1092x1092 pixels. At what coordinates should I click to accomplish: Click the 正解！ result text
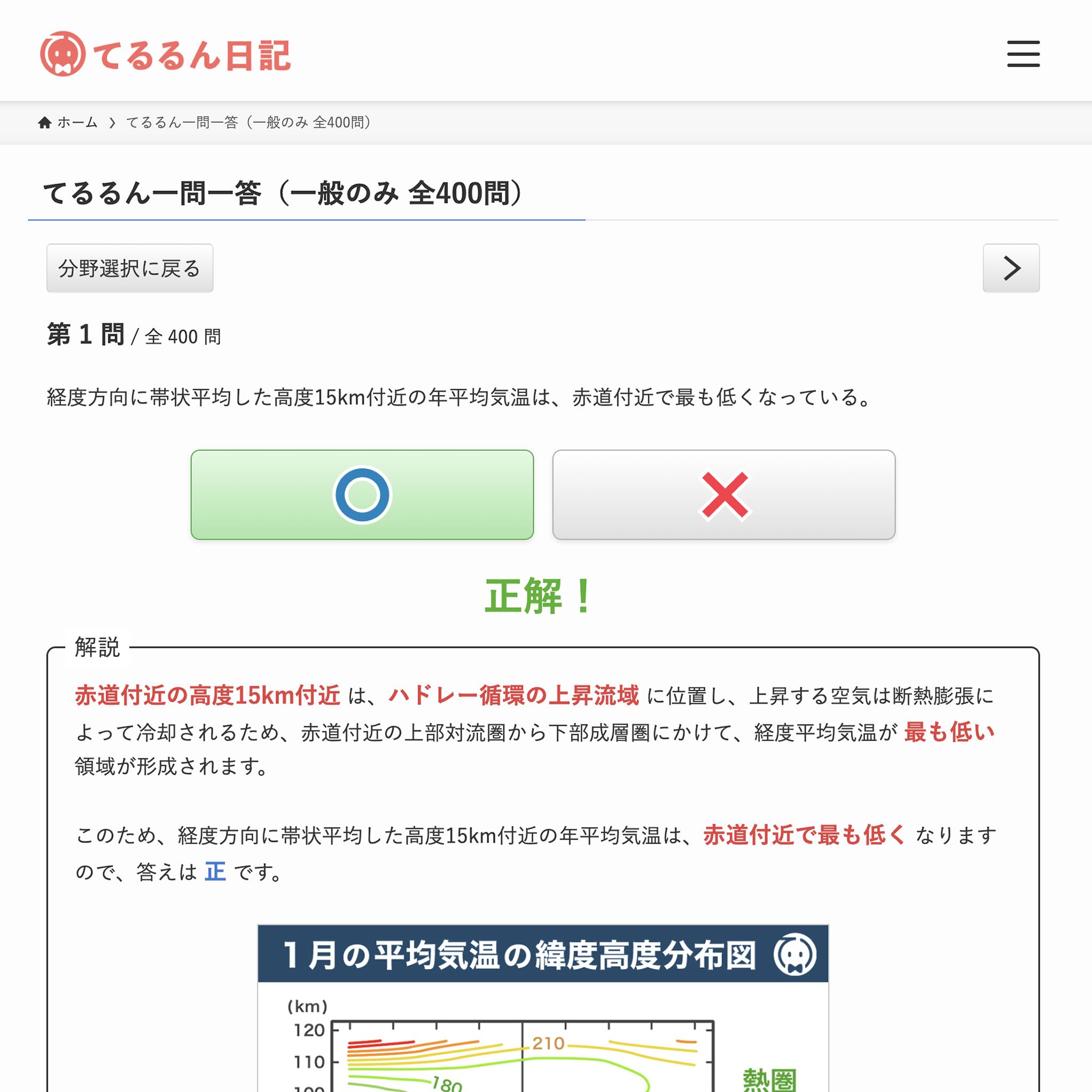pyautogui.click(x=539, y=596)
